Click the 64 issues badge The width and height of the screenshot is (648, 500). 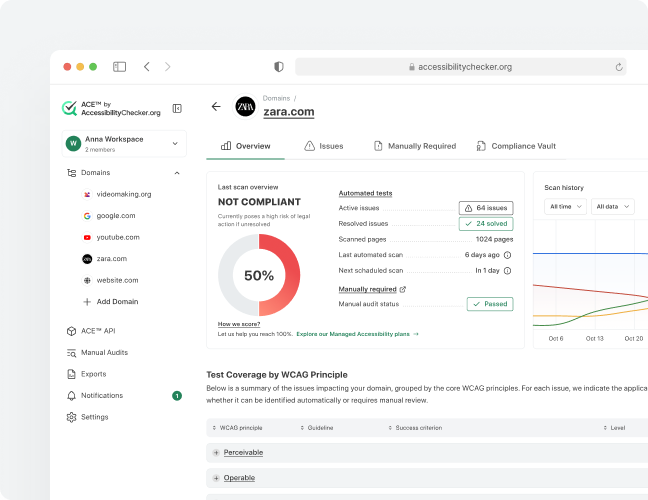[486, 208]
